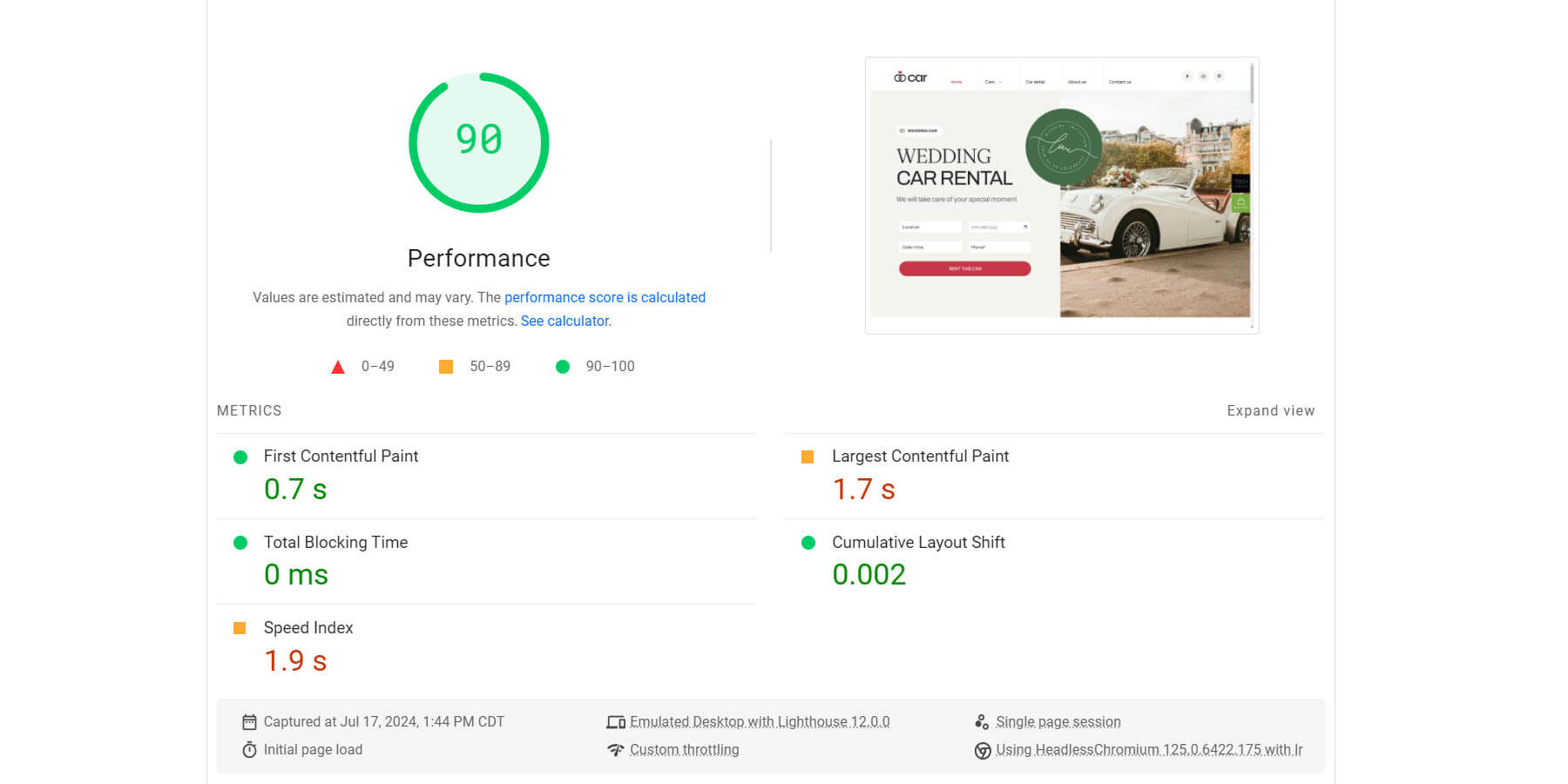Click the Location field in the thumbnail form
Screen dimensions: 1568x784
tap(929, 226)
